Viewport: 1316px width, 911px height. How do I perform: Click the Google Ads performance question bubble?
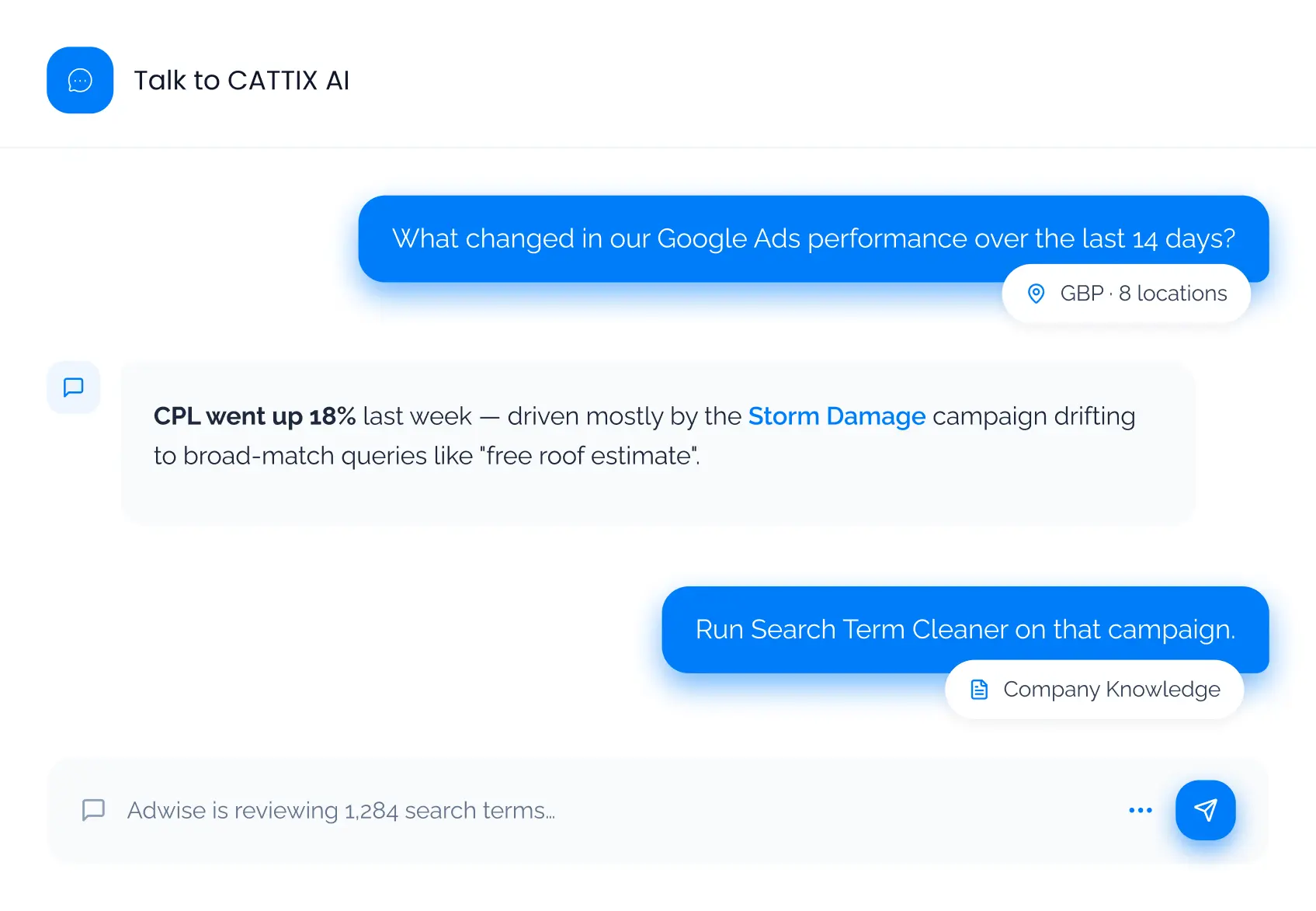[813, 238]
